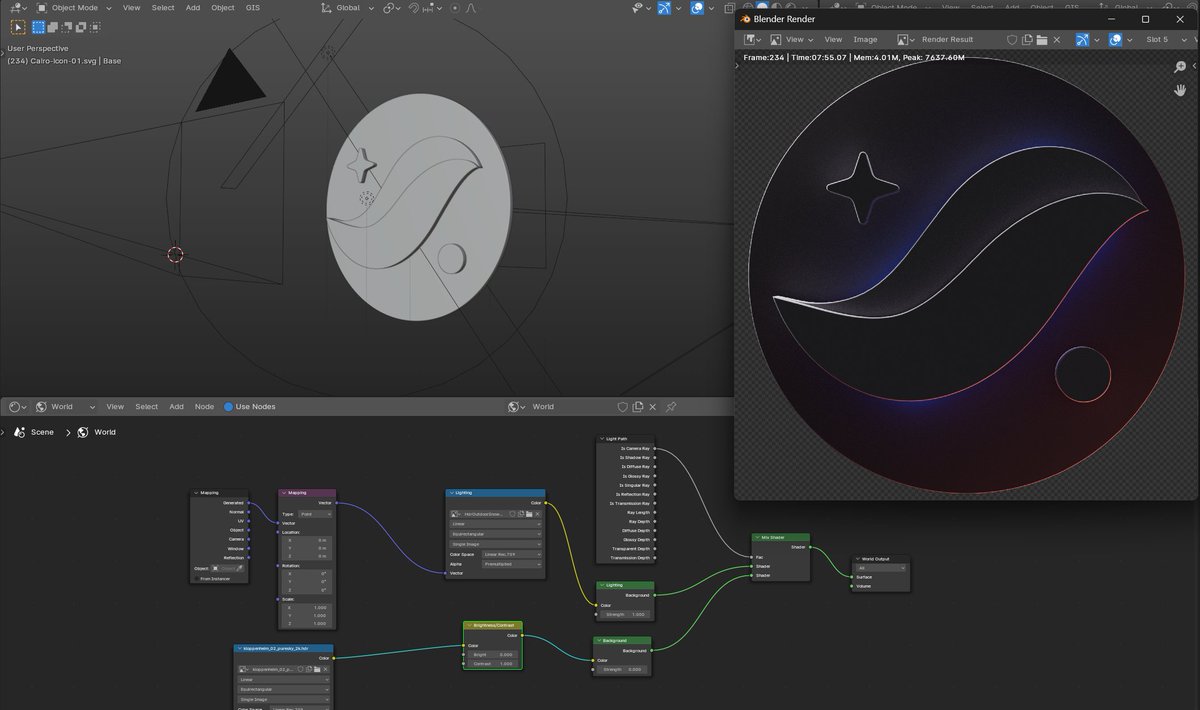Open the World shader type dropdown
This screenshot has height=710, width=1200.
click(x=65, y=407)
